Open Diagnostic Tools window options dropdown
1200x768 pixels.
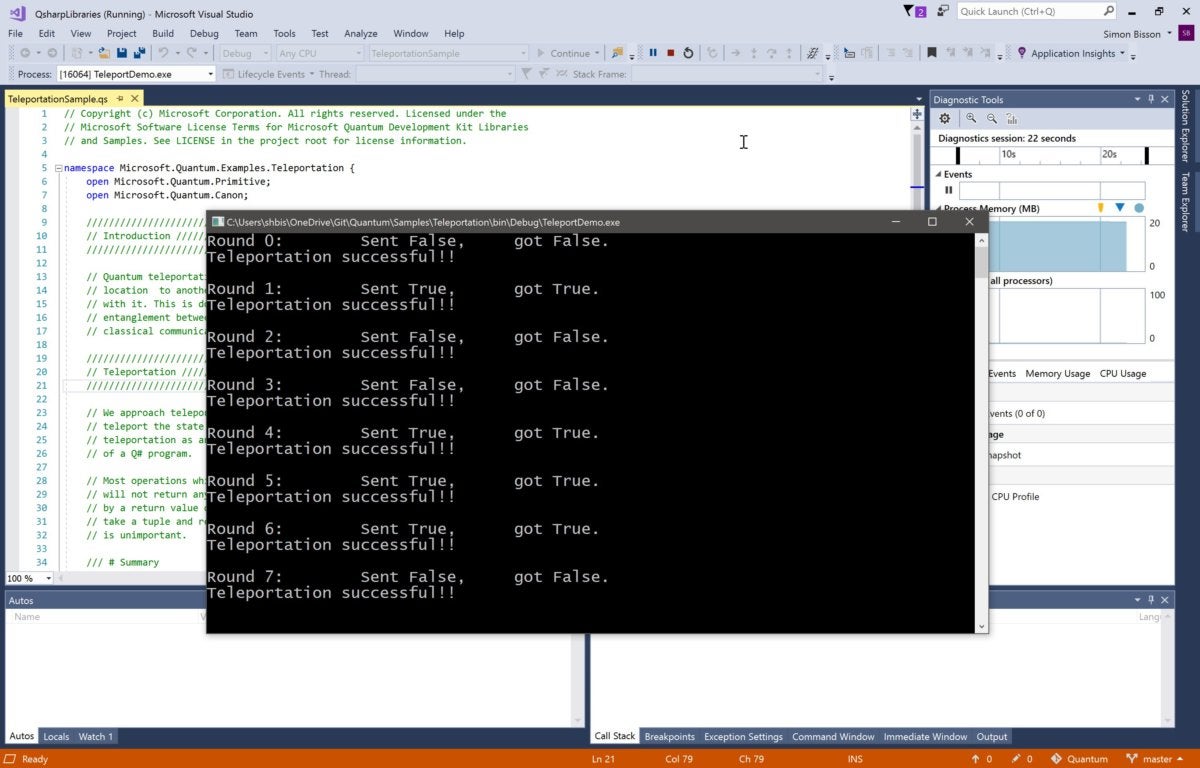[x=1137, y=99]
